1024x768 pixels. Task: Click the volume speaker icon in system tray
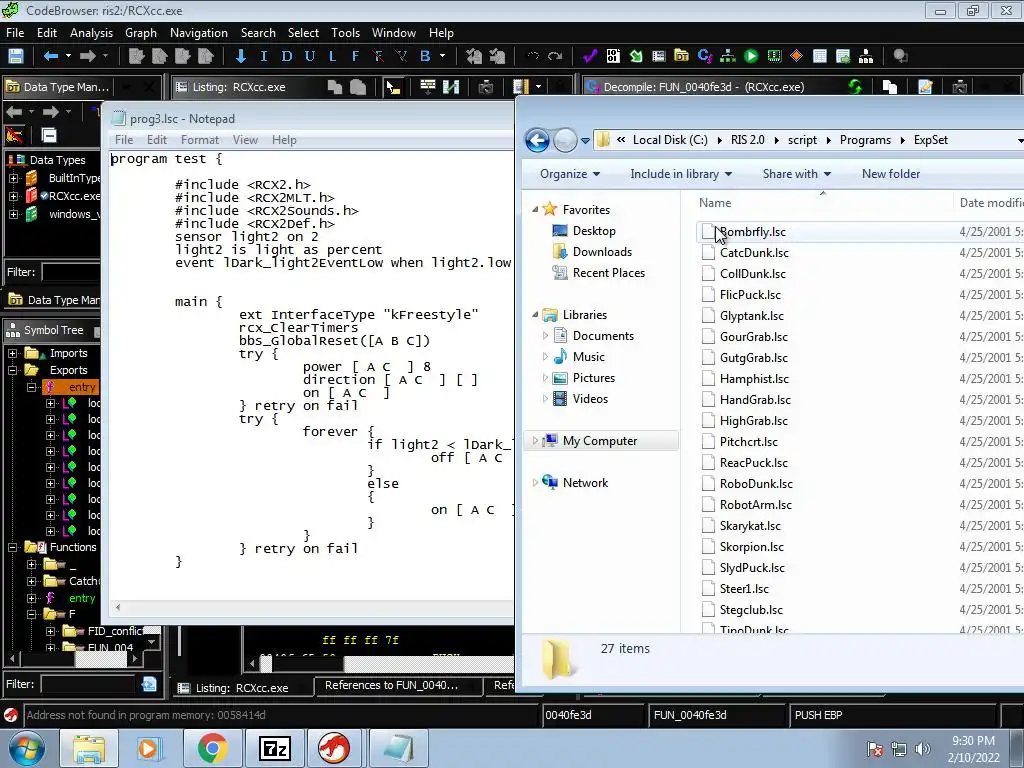click(x=922, y=748)
